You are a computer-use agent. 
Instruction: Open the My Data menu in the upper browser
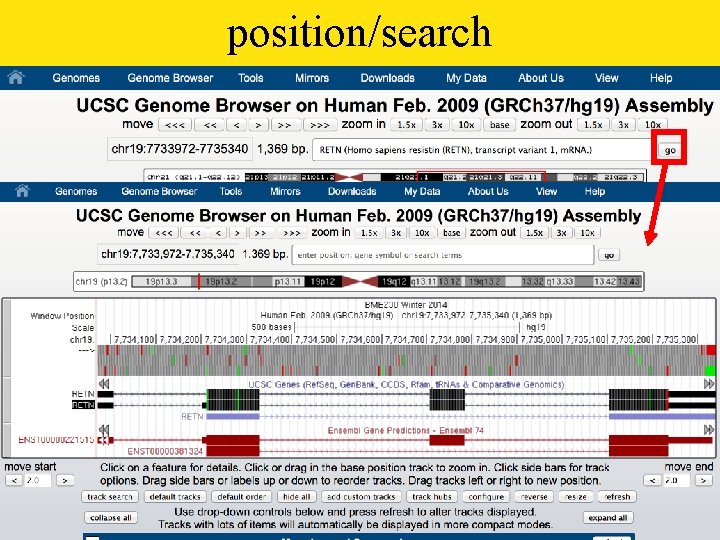[x=467, y=78]
